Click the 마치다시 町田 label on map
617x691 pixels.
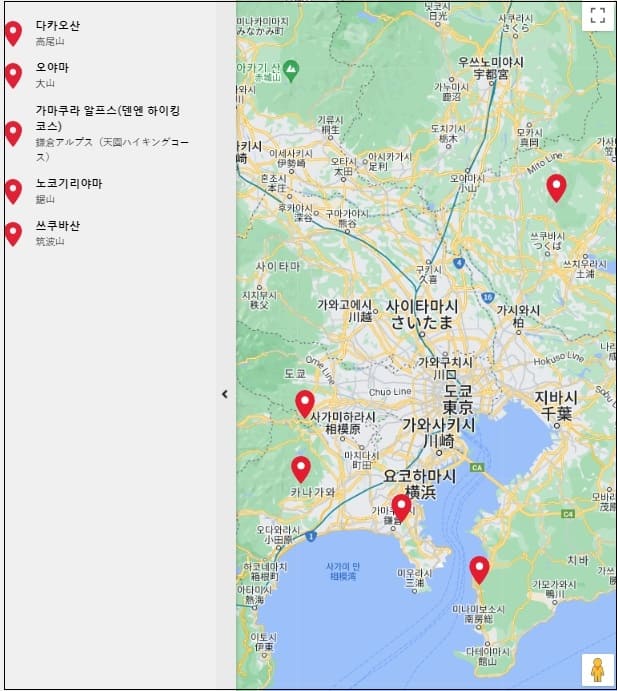361,460
